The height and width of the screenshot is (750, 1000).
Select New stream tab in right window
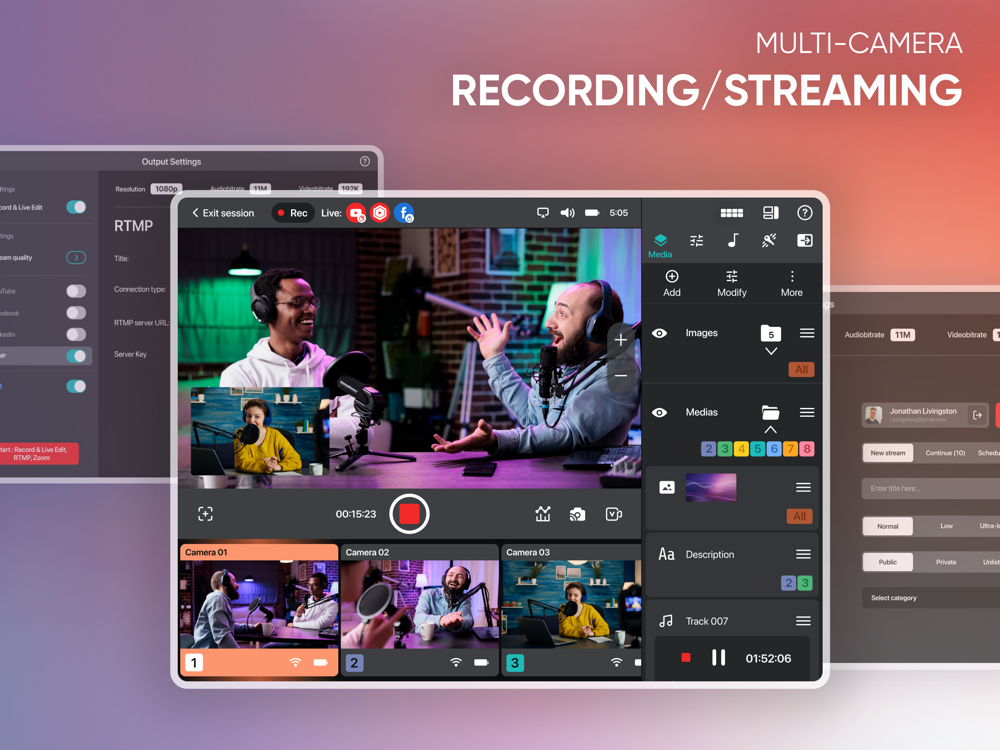click(x=888, y=453)
